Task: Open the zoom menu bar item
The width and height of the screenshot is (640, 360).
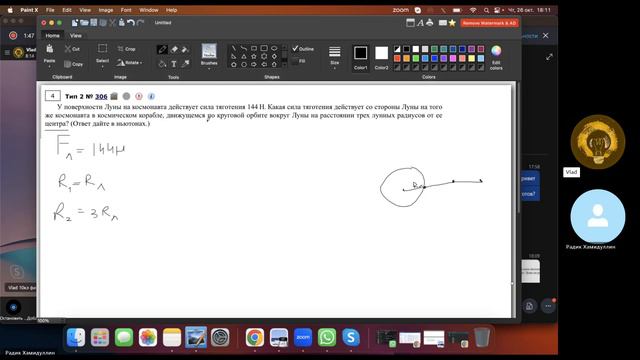Action: (400, 10)
